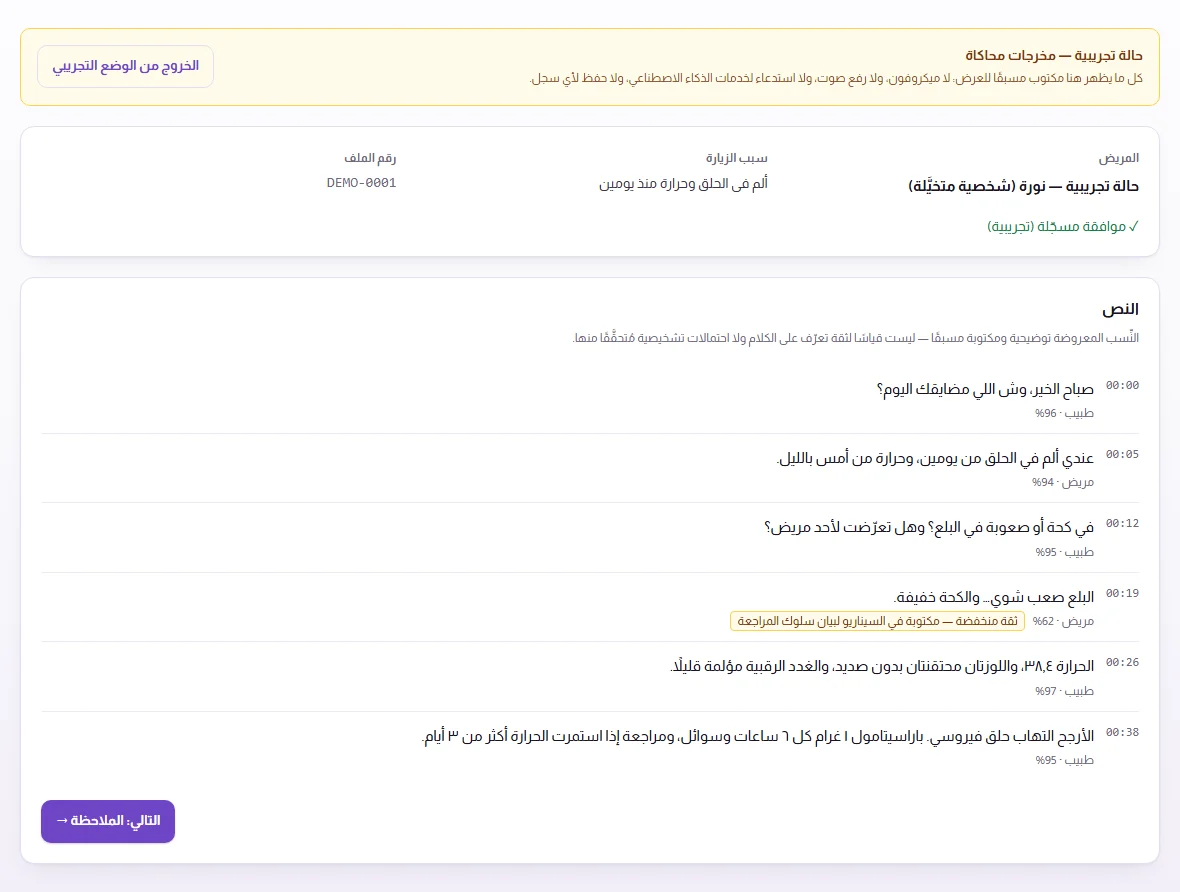Click the 'رقم الملف' label
Screen dimensions: 1180x892
370,158
